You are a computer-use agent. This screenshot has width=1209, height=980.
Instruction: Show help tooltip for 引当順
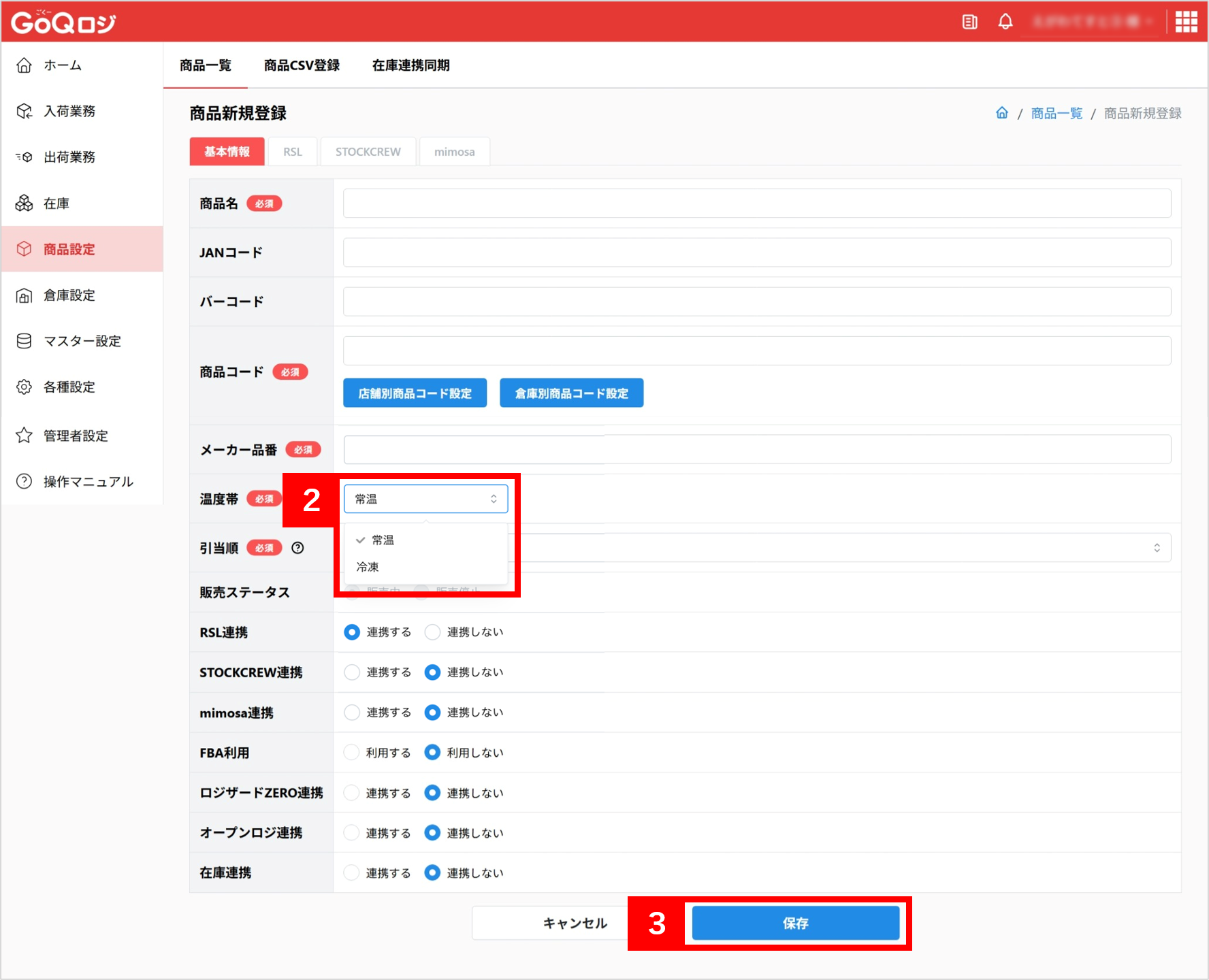(297, 548)
